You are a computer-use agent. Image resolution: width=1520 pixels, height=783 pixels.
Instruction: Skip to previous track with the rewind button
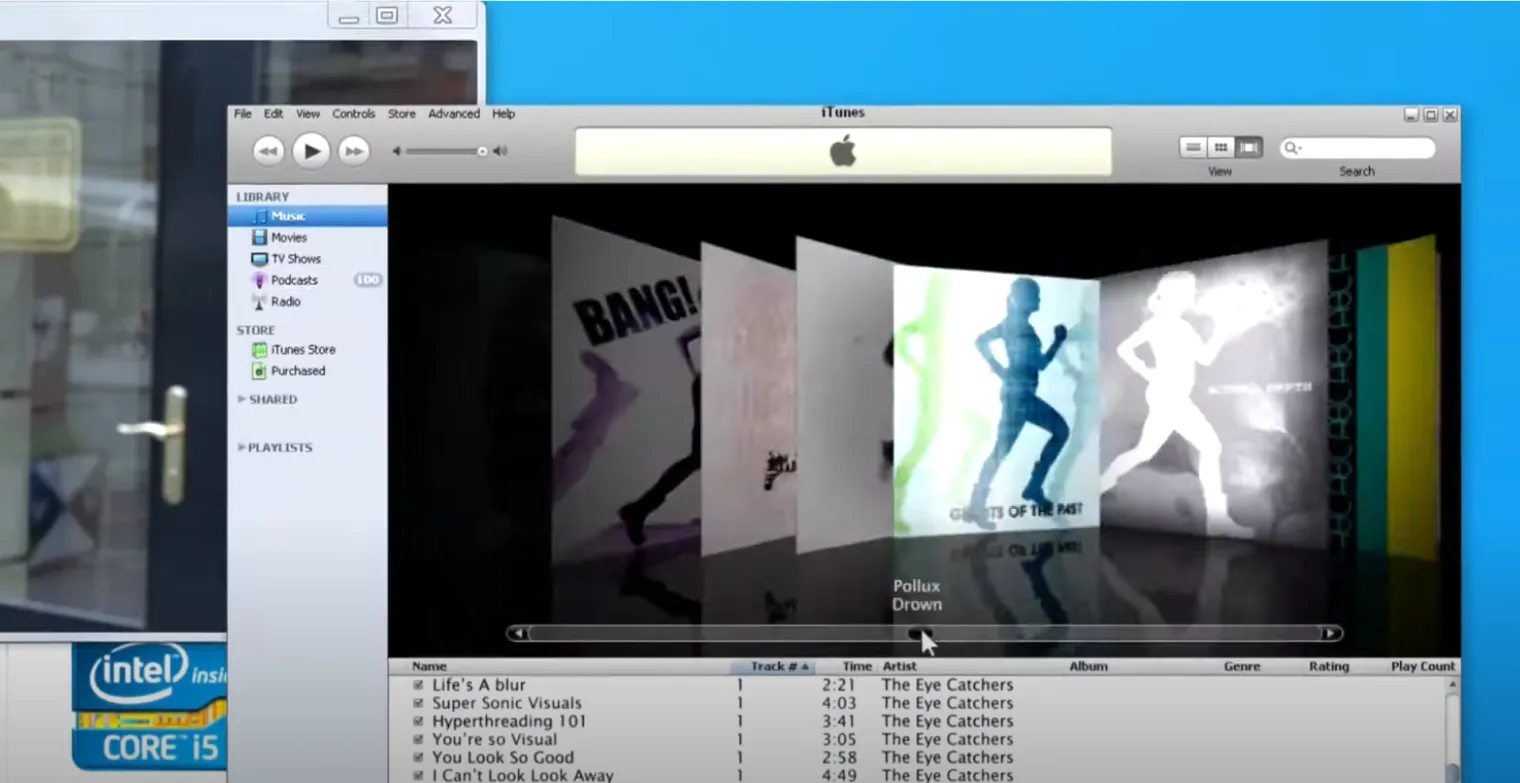point(268,151)
